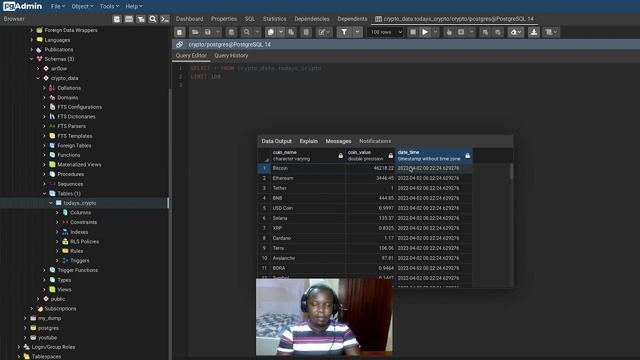Expand the Login/Group Roles node
The image size is (640, 360).
click(19, 347)
